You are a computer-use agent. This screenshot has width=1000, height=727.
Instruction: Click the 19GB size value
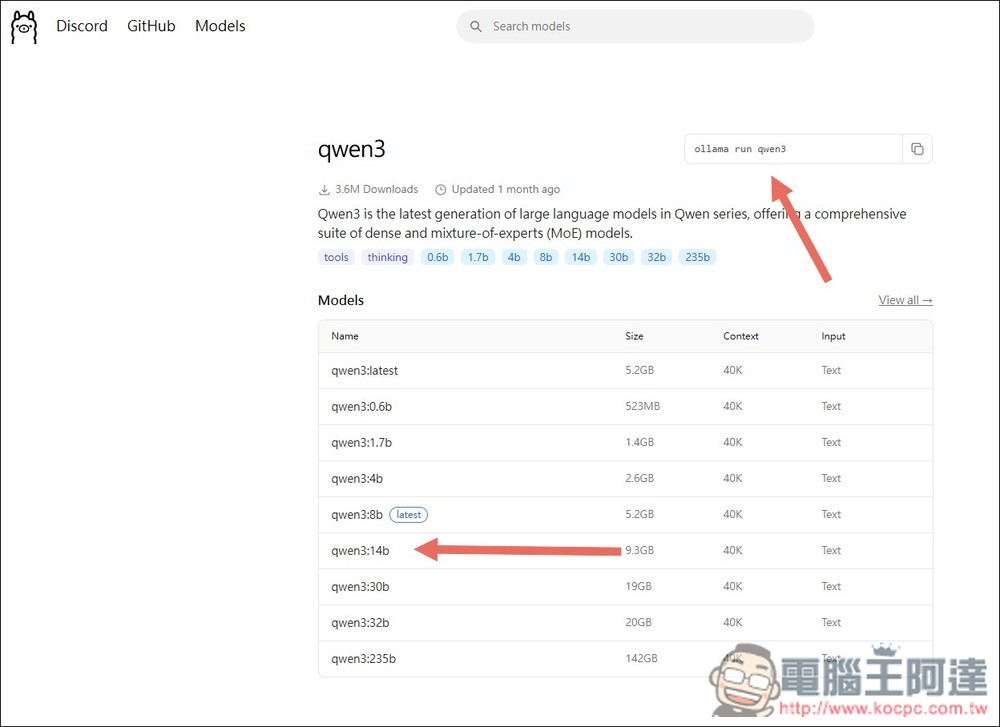point(638,586)
